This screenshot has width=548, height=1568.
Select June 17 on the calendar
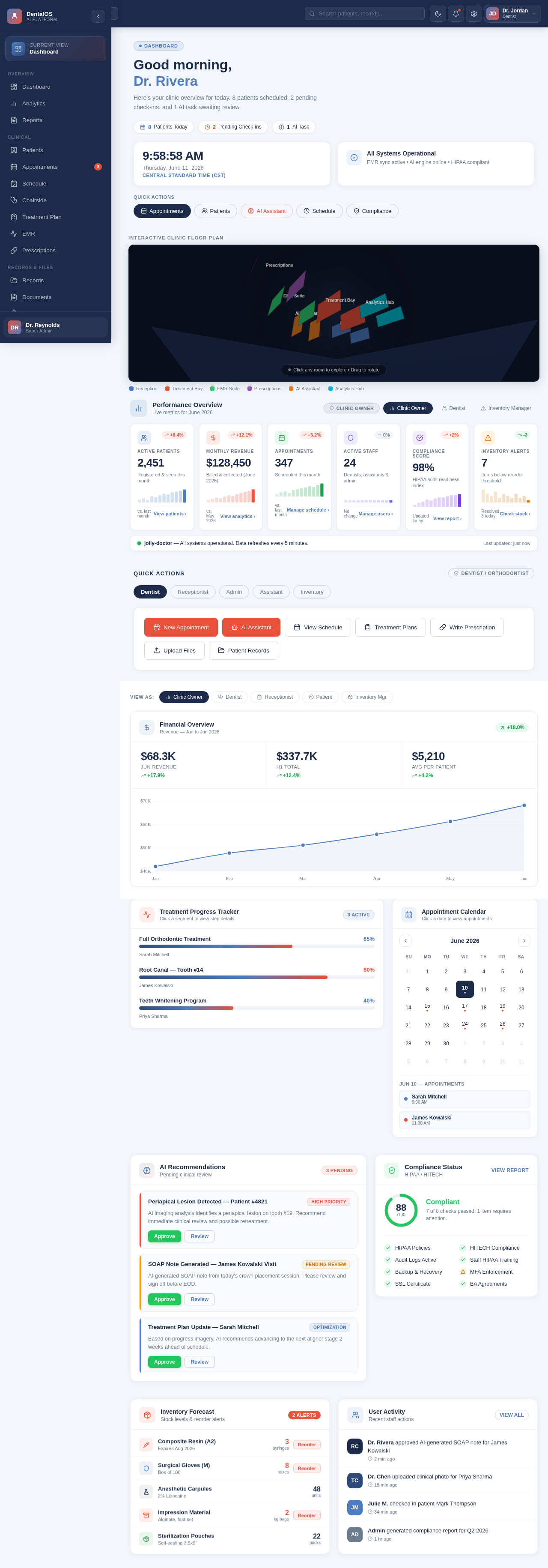point(465,1007)
